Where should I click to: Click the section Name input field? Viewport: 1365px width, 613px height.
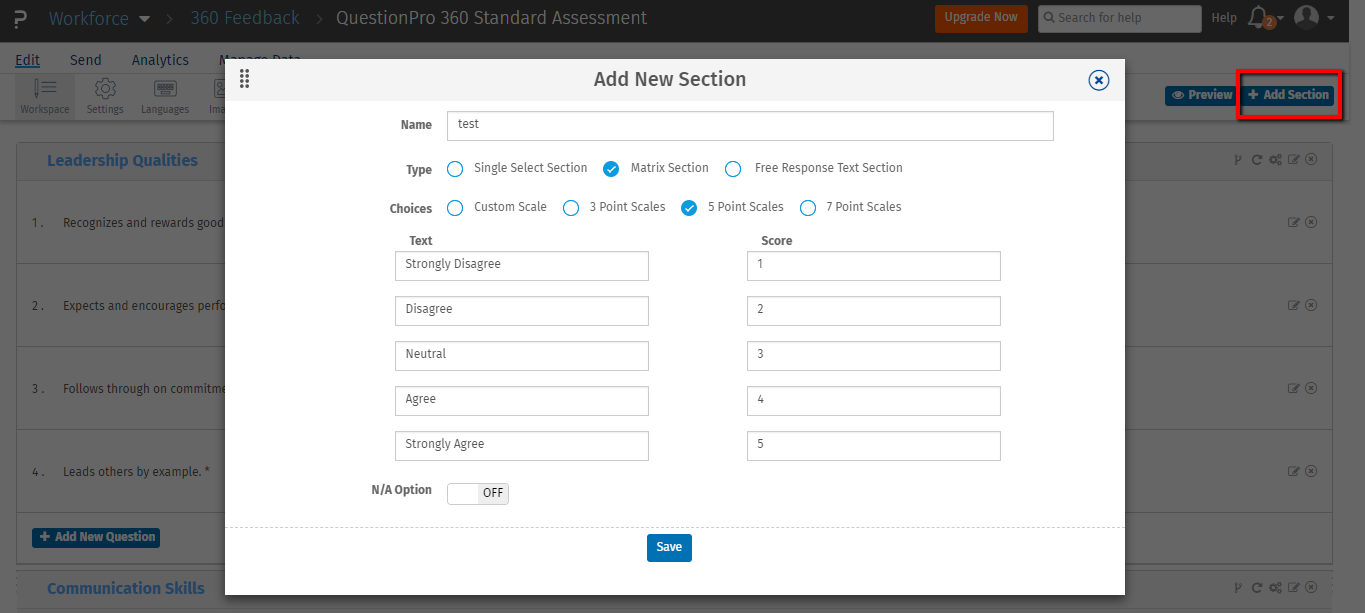[x=750, y=125]
